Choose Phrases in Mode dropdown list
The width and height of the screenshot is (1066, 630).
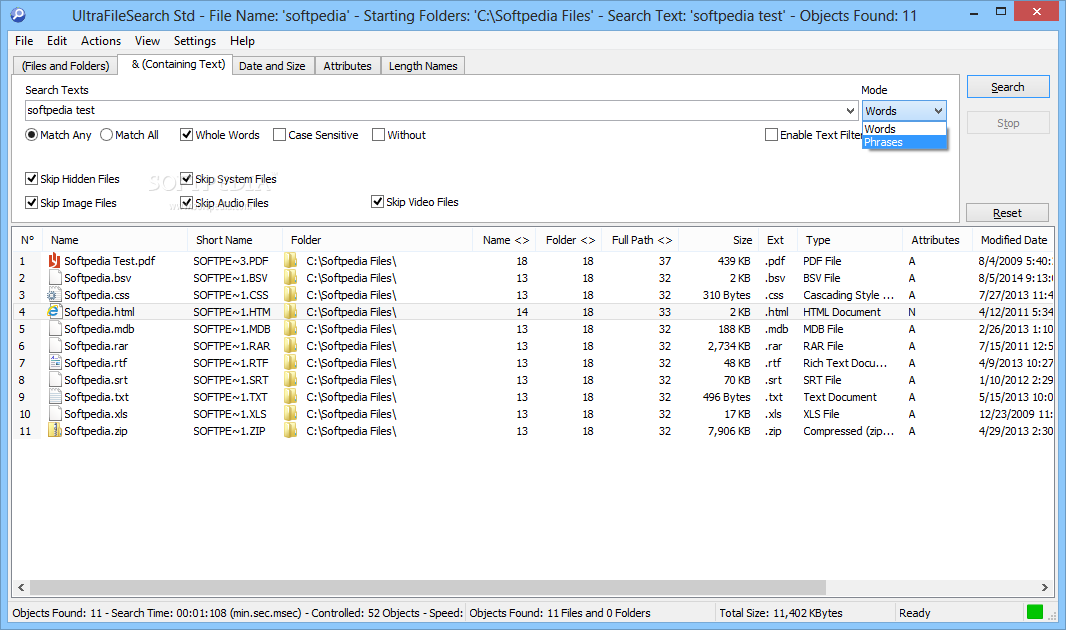point(904,142)
